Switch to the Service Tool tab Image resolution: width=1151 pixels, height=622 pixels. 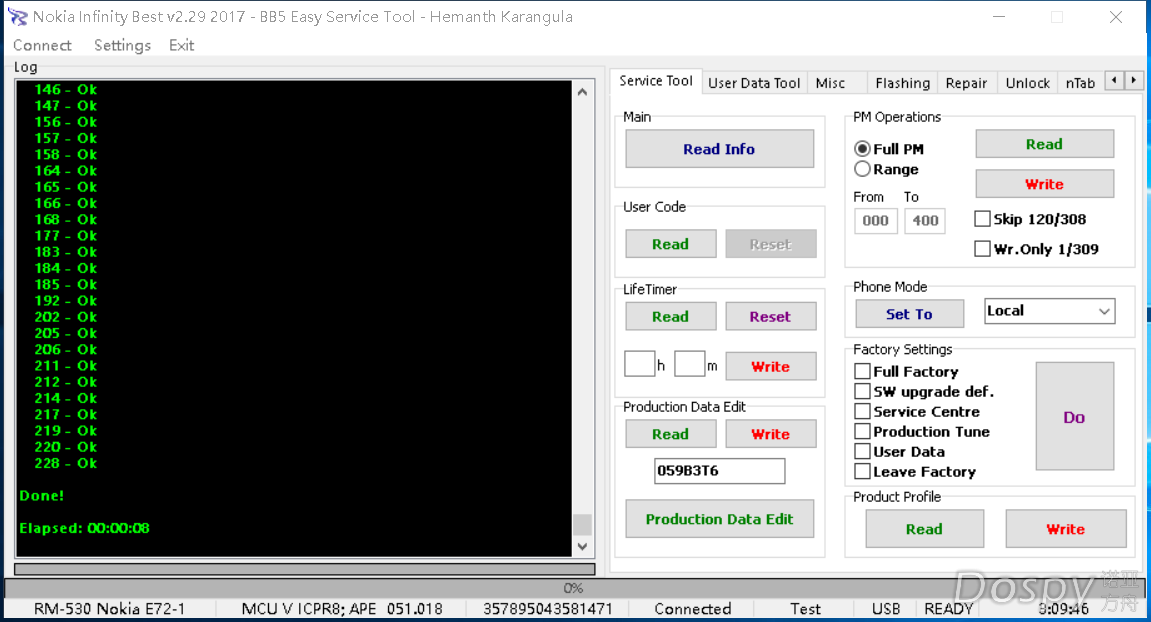tap(656, 81)
